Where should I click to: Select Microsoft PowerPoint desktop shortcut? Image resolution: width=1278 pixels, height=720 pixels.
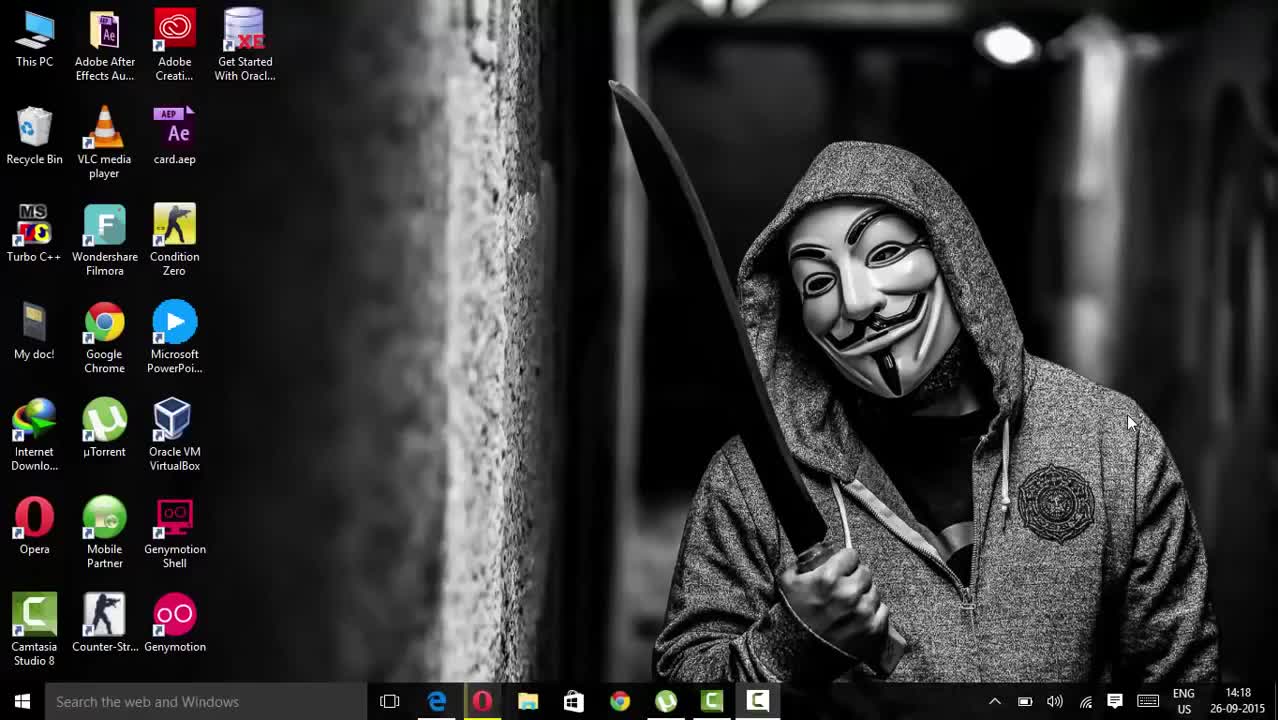tap(174, 339)
